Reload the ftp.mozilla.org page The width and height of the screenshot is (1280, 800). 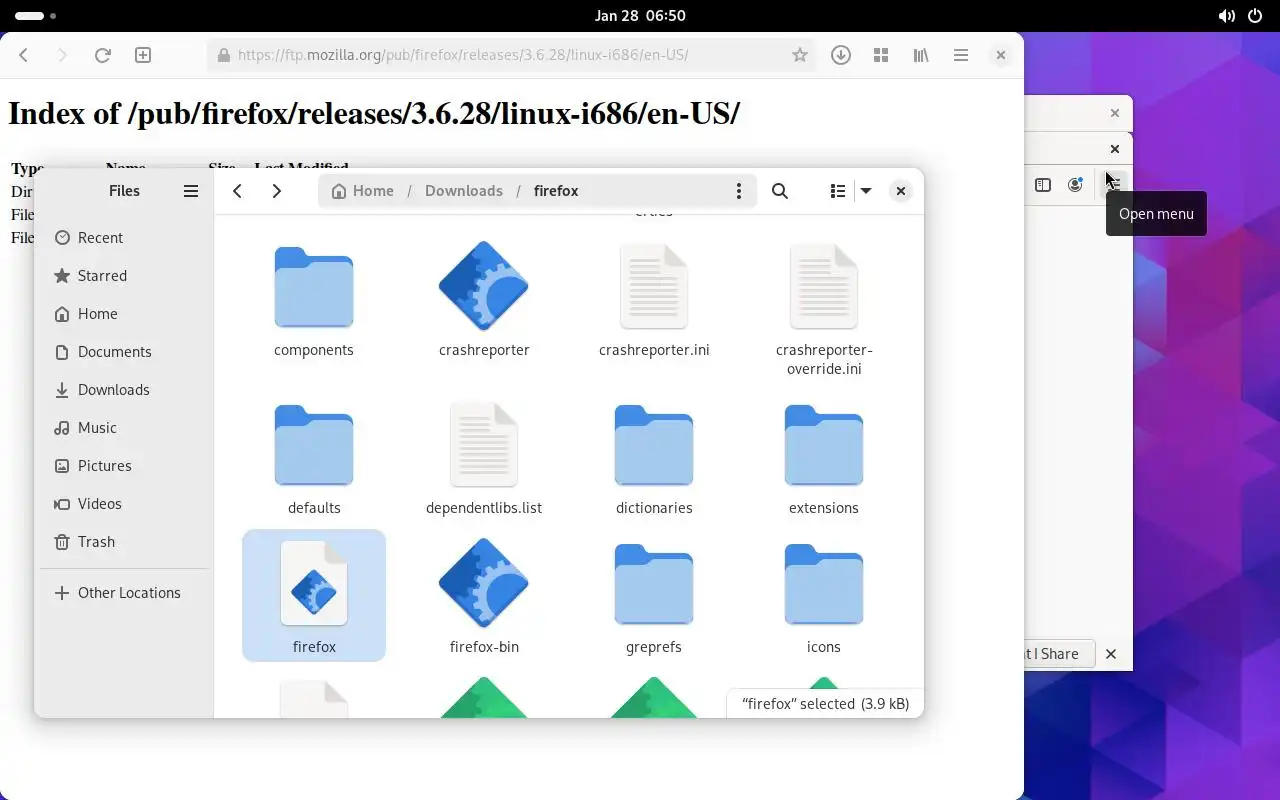click(x=102, y=56)
